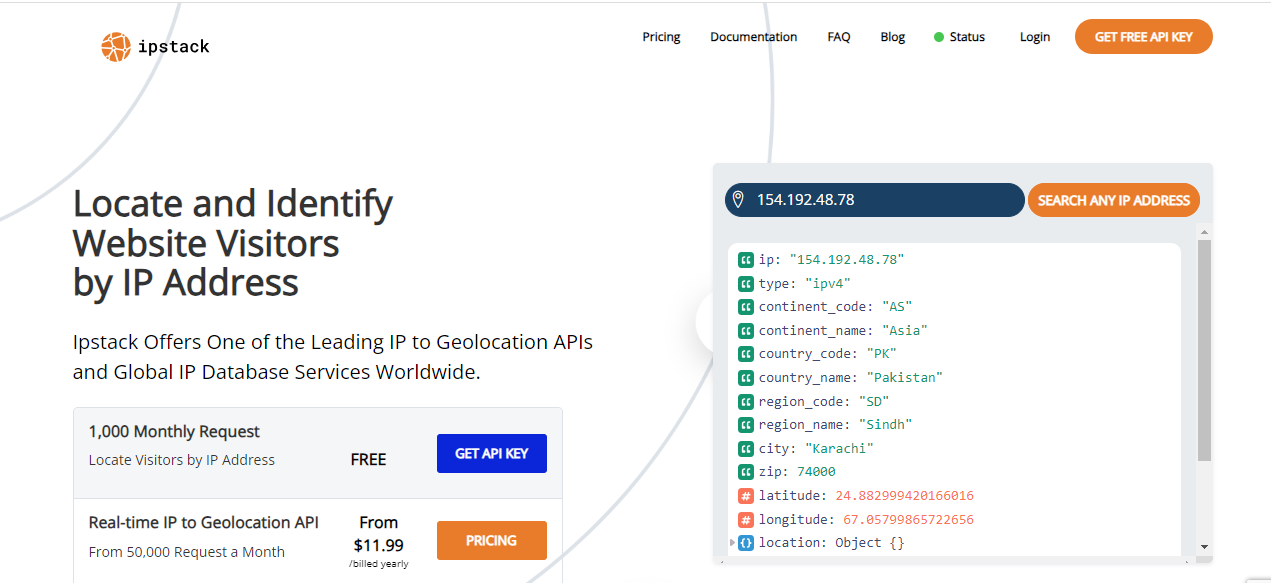Click string icon beside country_name row
1271x583 pixels.
click(745, 377)
